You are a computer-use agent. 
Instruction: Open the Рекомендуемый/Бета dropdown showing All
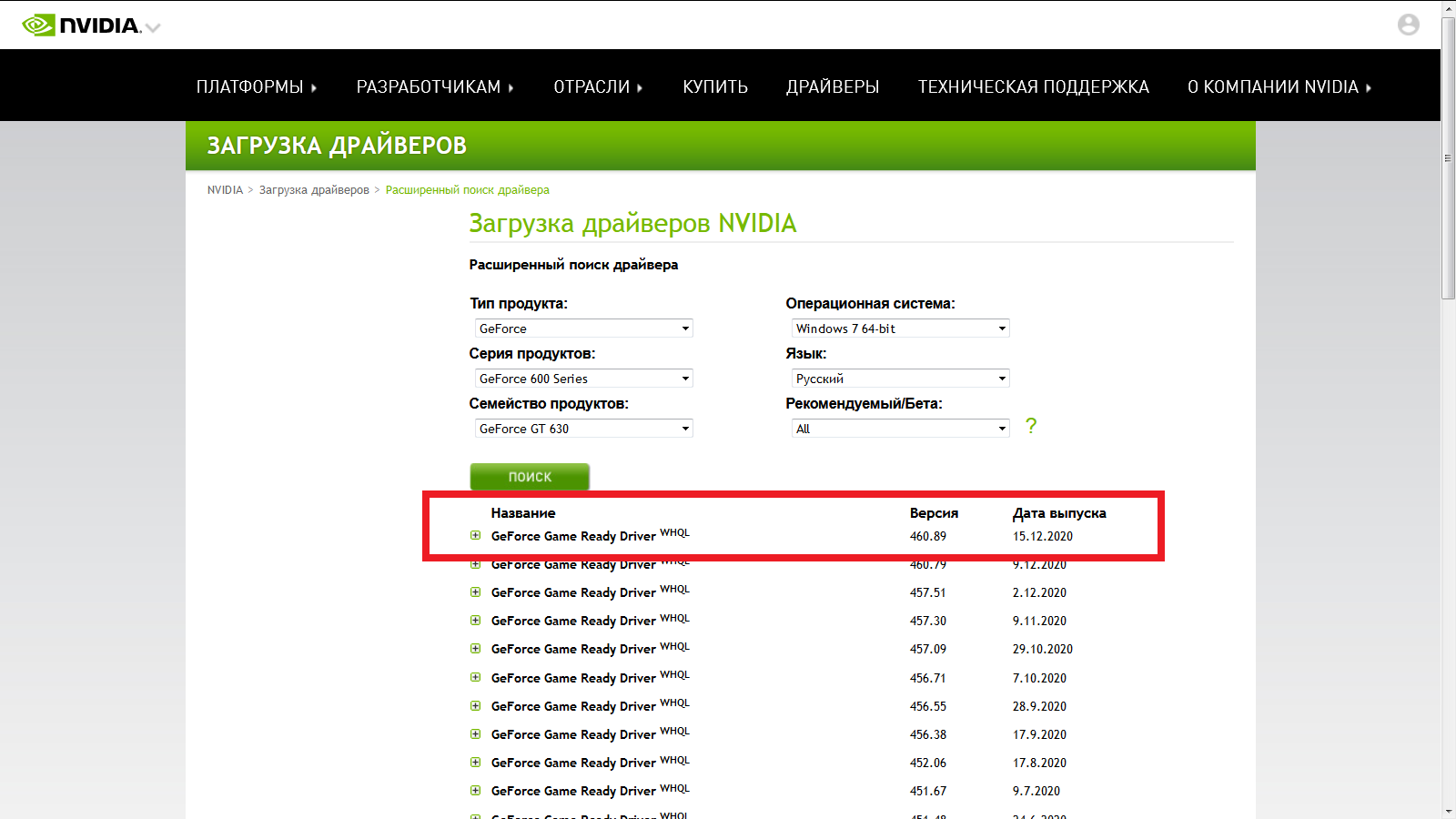click(x=901, y=429)
